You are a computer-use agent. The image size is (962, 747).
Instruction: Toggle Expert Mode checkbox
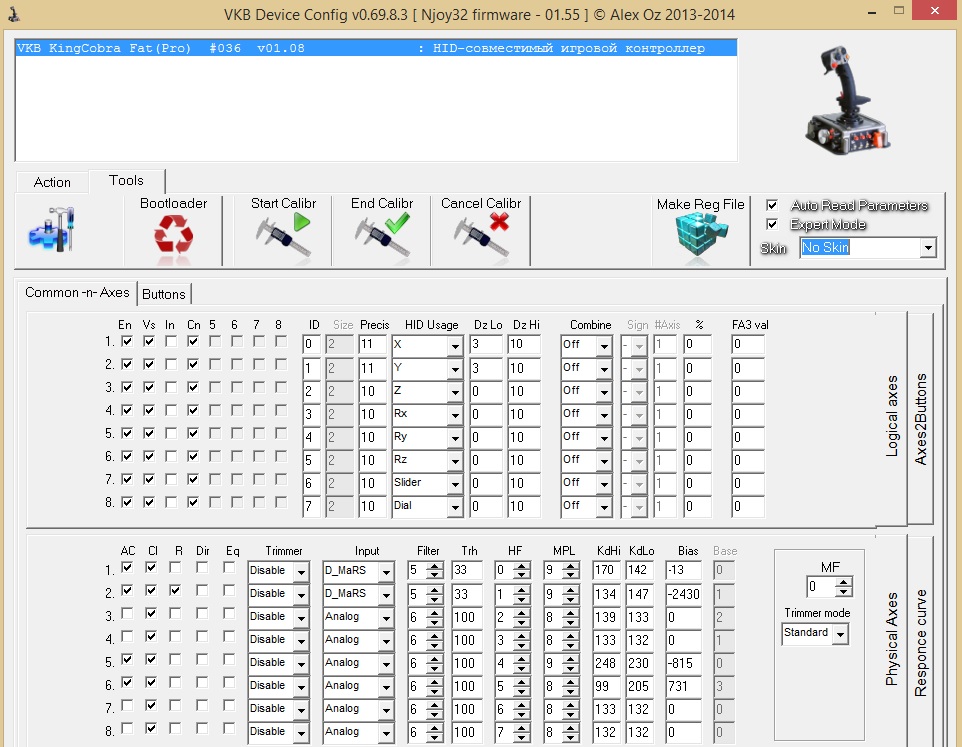tap(772, 224)
